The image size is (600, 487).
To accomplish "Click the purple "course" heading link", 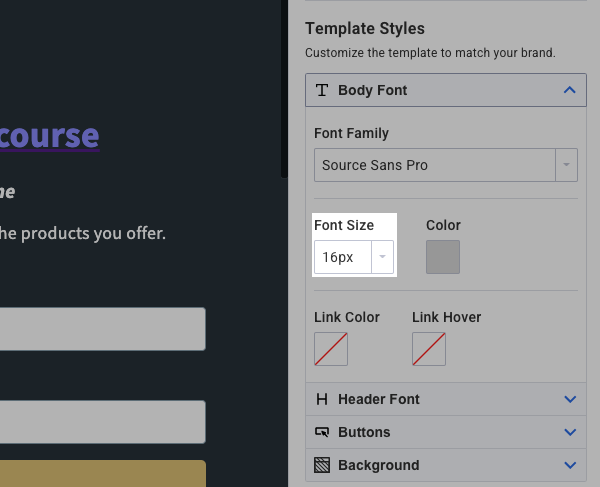I will (50, 135).
